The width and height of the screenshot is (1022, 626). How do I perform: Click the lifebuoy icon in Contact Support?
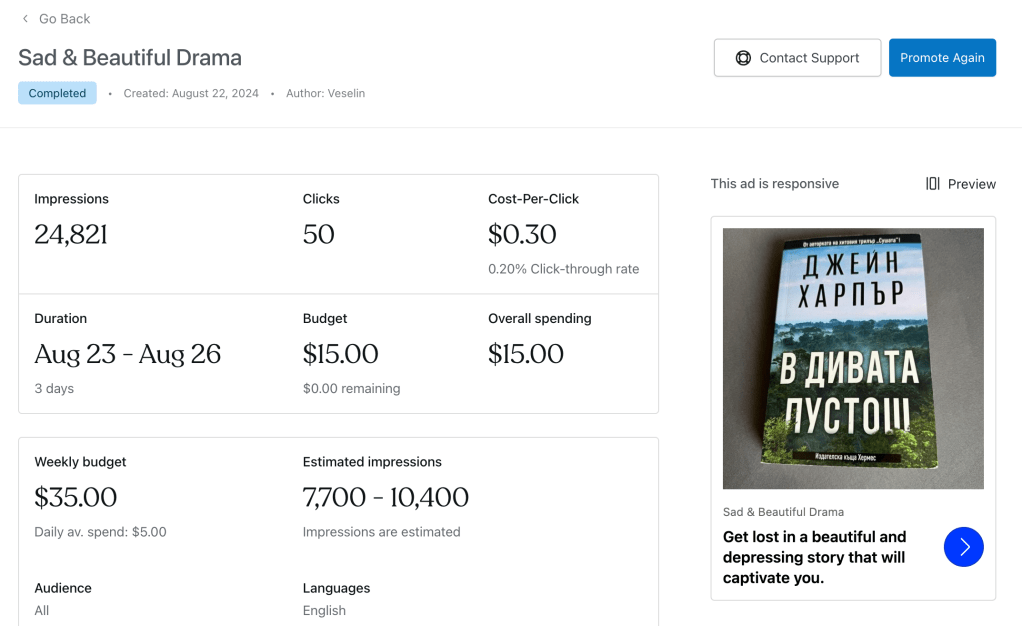pos(743,58)
